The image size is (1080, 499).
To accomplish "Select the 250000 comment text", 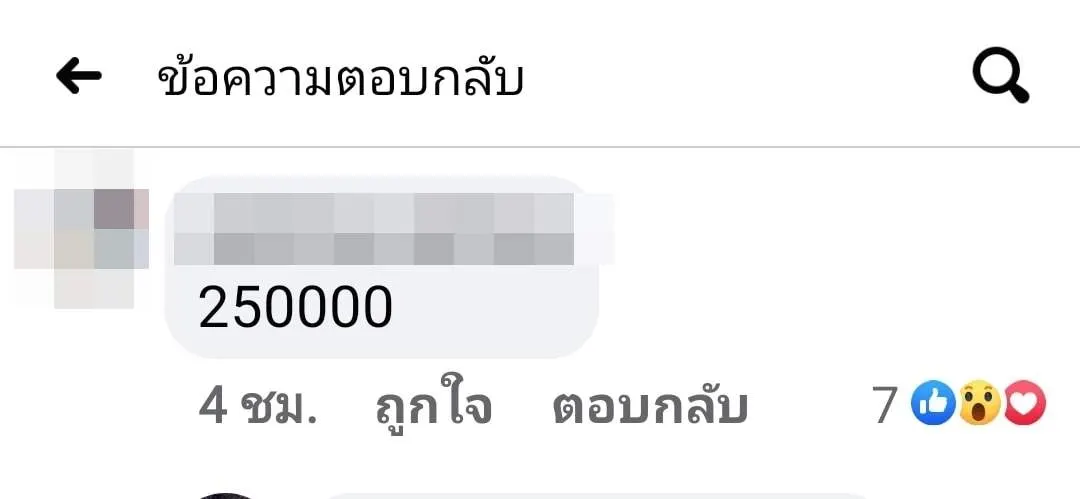I will point(295,307).
